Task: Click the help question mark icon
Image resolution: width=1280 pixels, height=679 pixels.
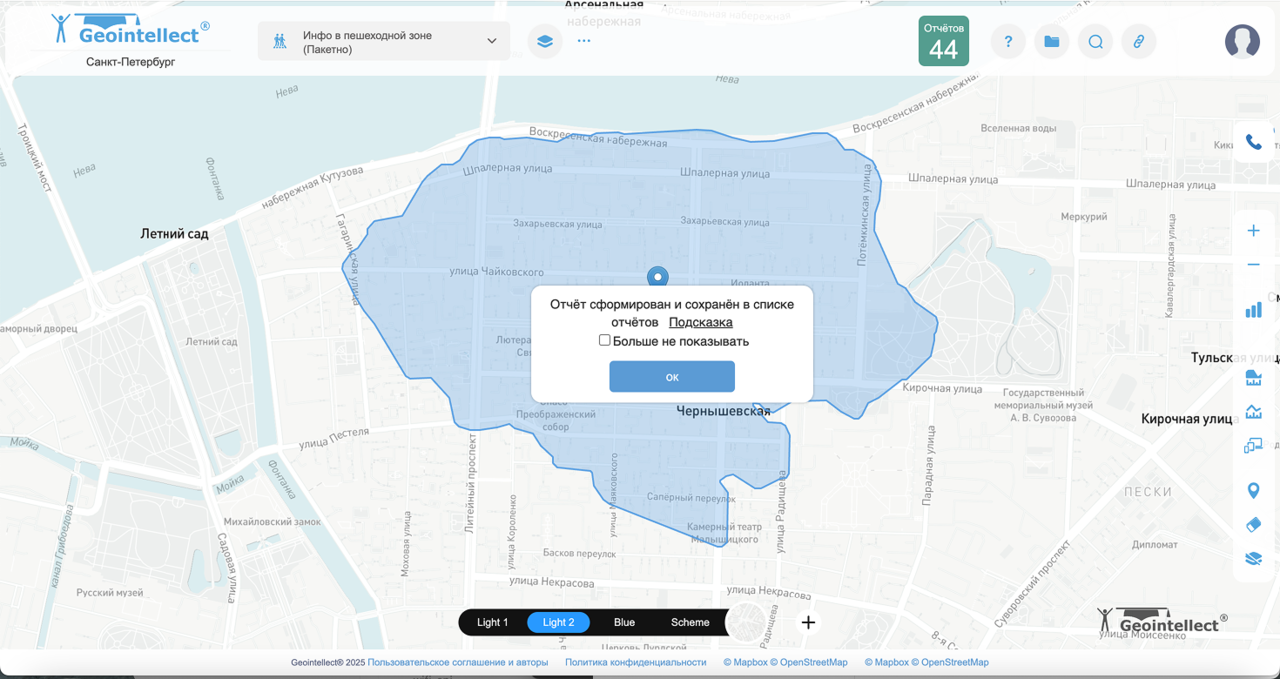Action: [x=1008, y=42]
